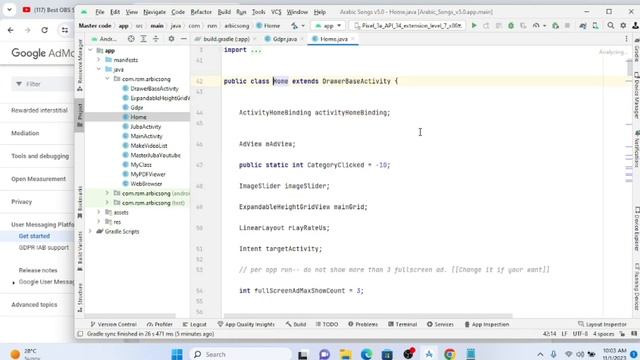Screen dimensions: 640x360
Task: Open Bookmarks side tool button
Action: tap(80, 202)
